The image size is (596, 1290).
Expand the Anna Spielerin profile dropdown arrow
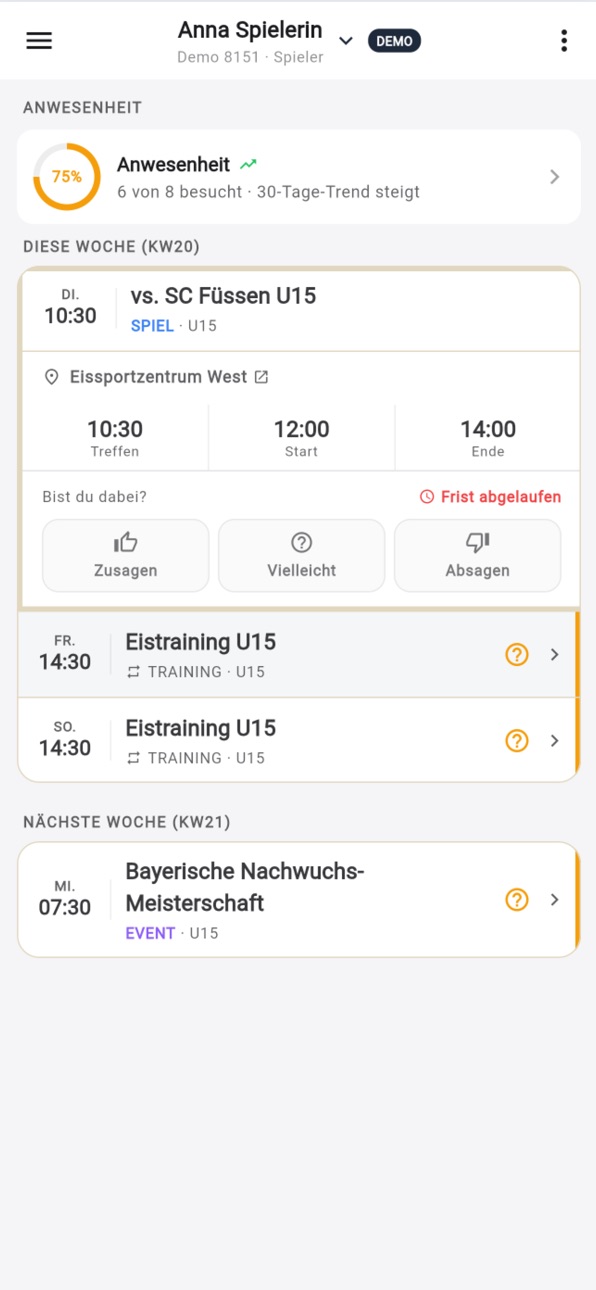(346, 41)
